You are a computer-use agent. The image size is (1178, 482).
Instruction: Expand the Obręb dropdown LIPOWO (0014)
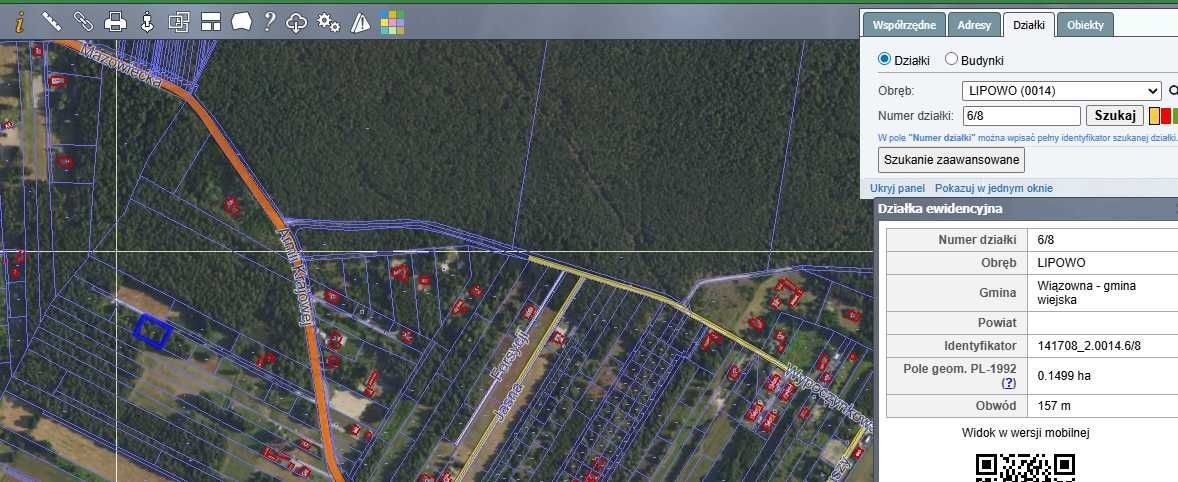click(x=1062, y=92)
